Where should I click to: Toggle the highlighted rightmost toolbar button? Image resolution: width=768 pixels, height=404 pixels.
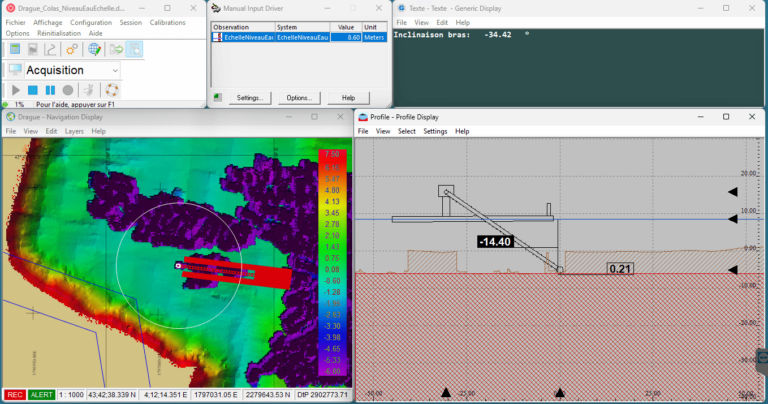[x=134, y=49]
